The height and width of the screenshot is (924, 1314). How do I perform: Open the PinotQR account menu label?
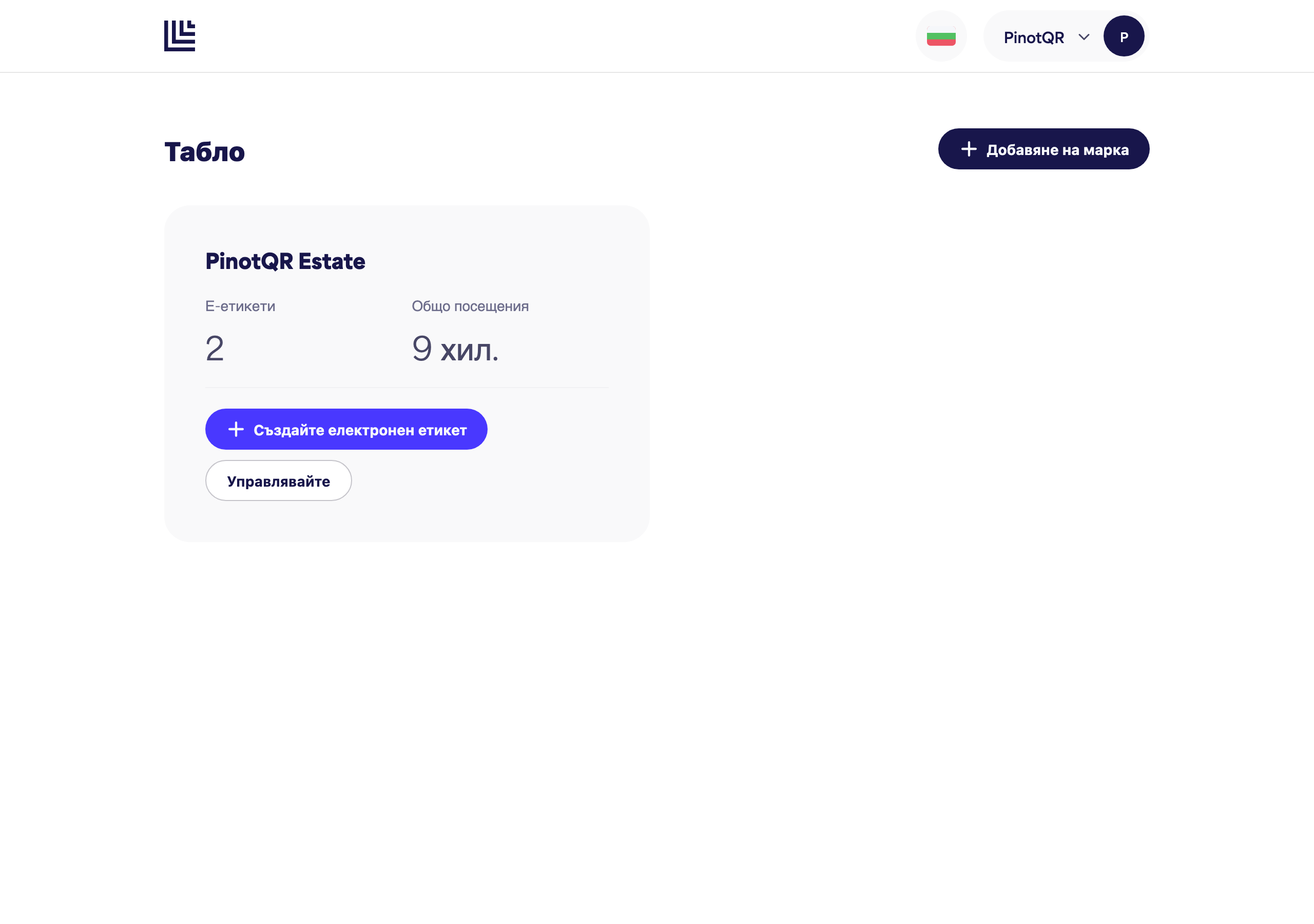tap(1034, 37)
